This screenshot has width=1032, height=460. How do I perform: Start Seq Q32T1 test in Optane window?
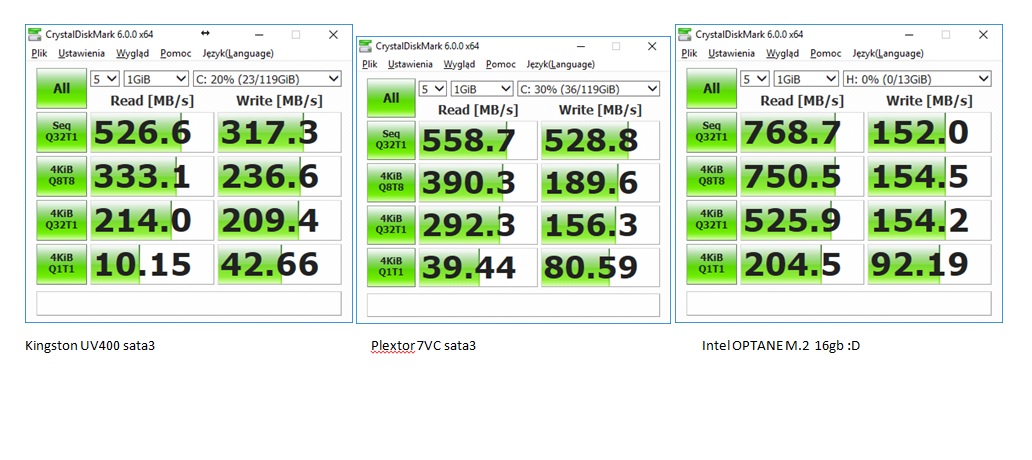point(711,132)
